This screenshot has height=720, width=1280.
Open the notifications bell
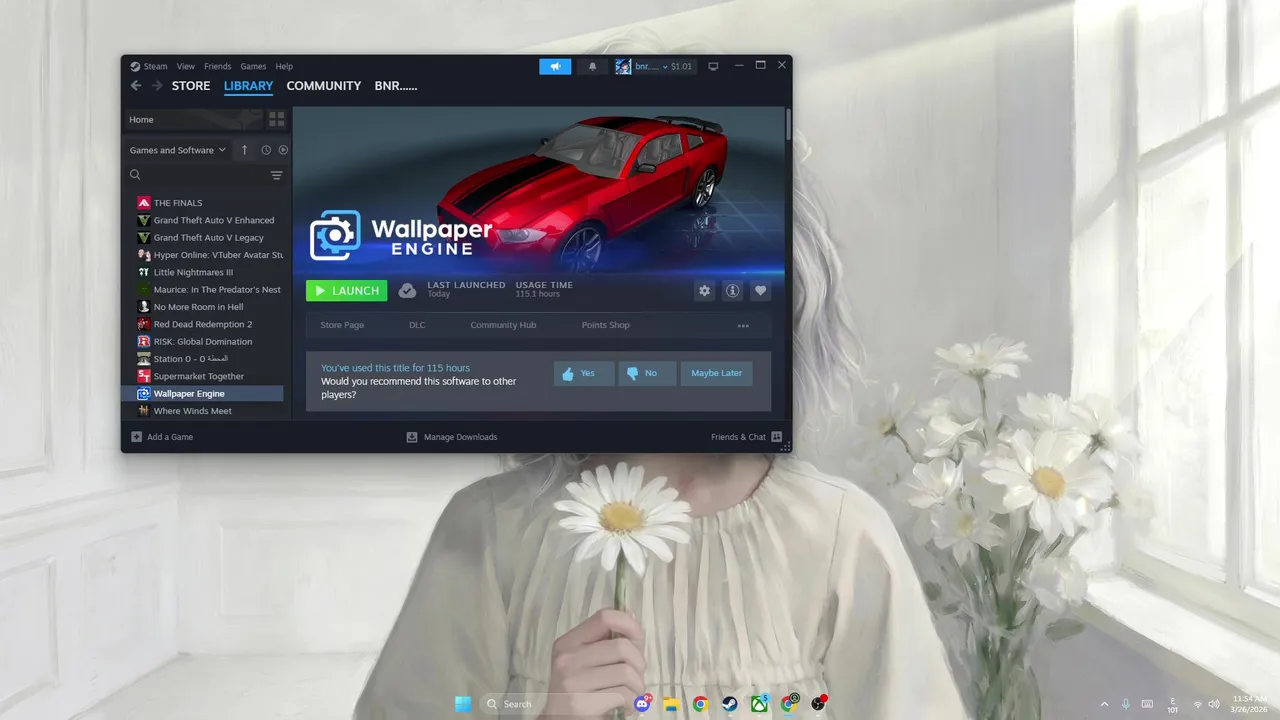592,66
